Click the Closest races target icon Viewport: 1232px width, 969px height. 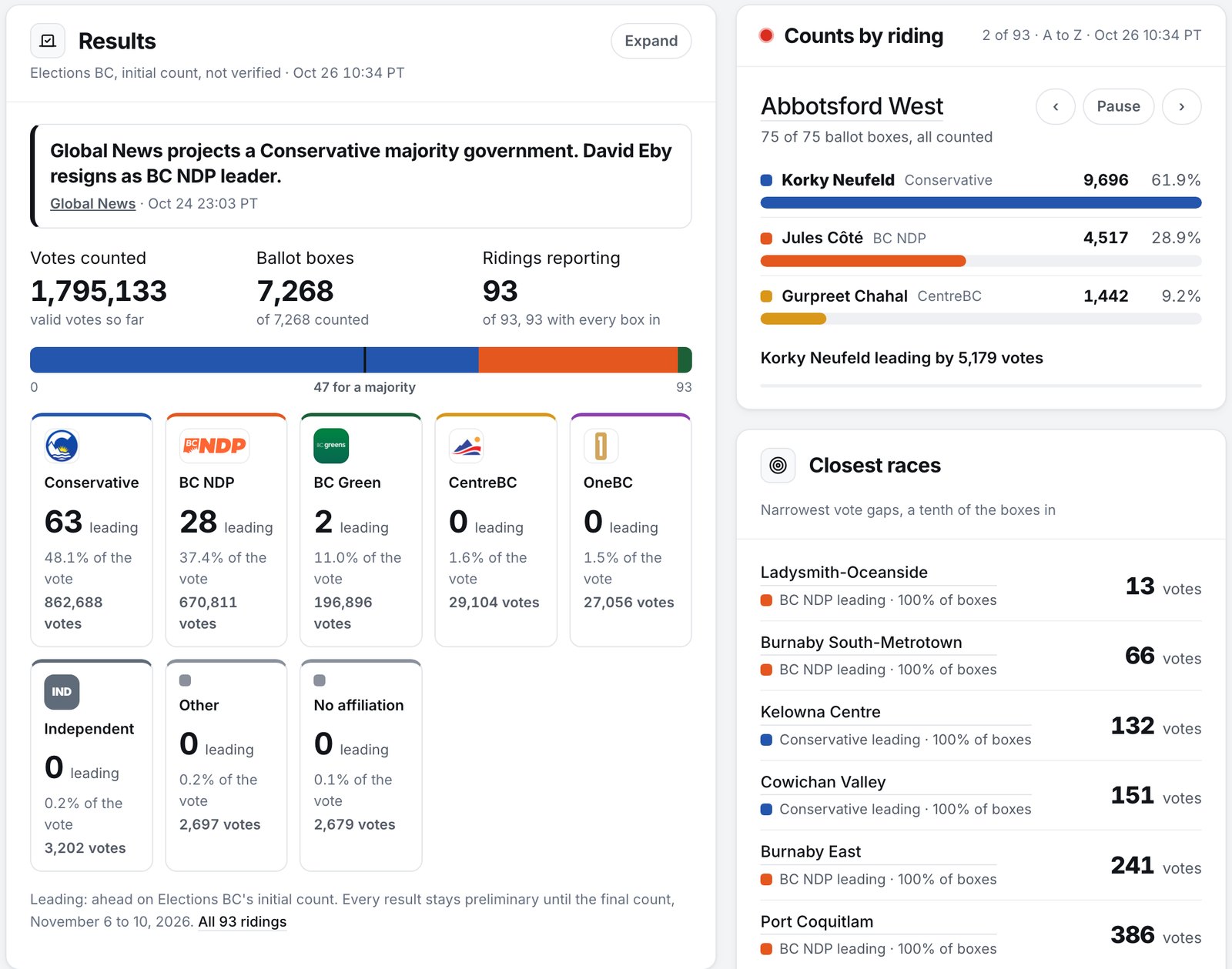pos(778,465)
